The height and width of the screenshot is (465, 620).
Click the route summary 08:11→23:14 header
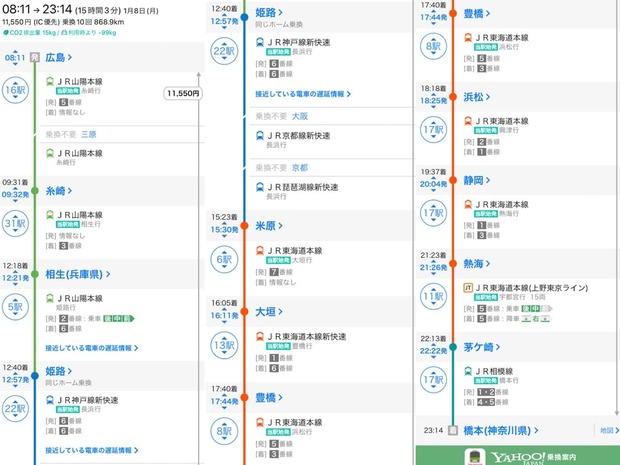point(81,10)
